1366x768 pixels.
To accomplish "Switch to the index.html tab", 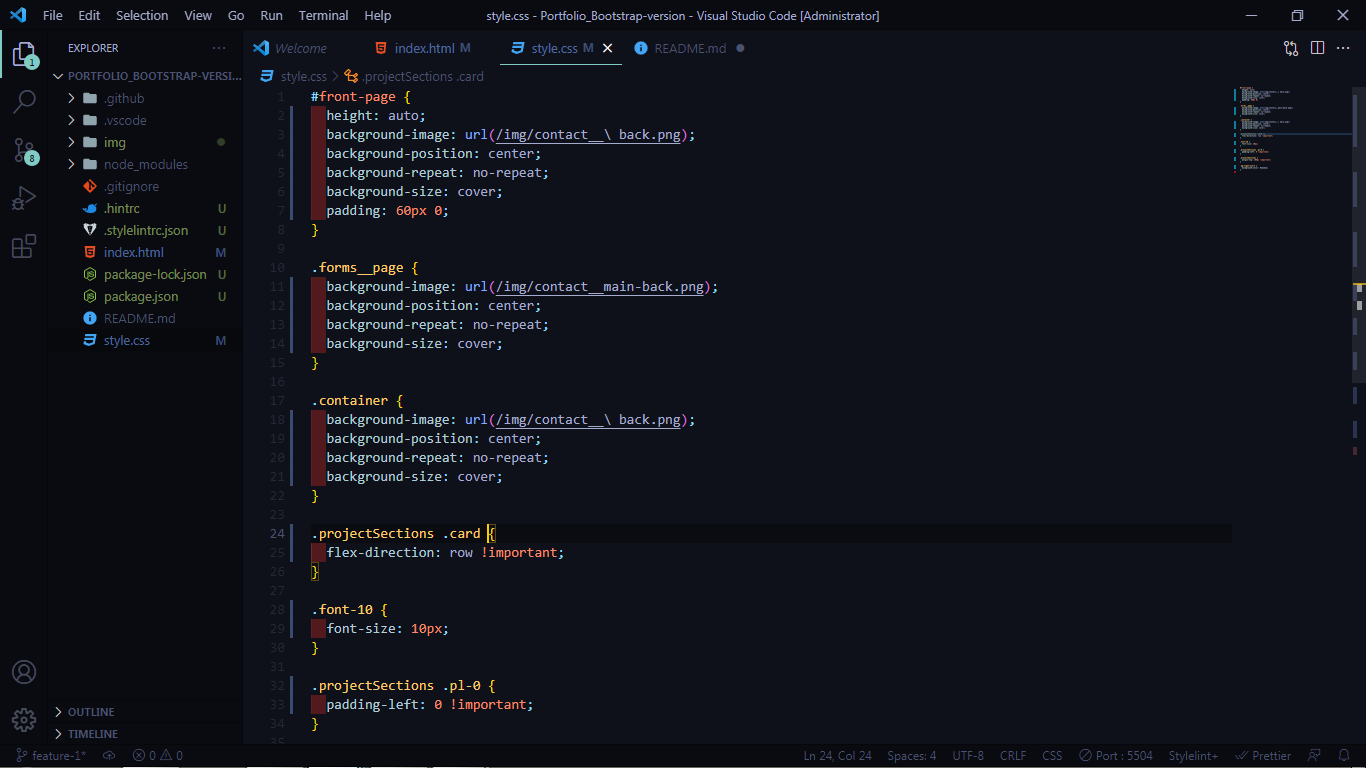I will [x=432, y=48].
